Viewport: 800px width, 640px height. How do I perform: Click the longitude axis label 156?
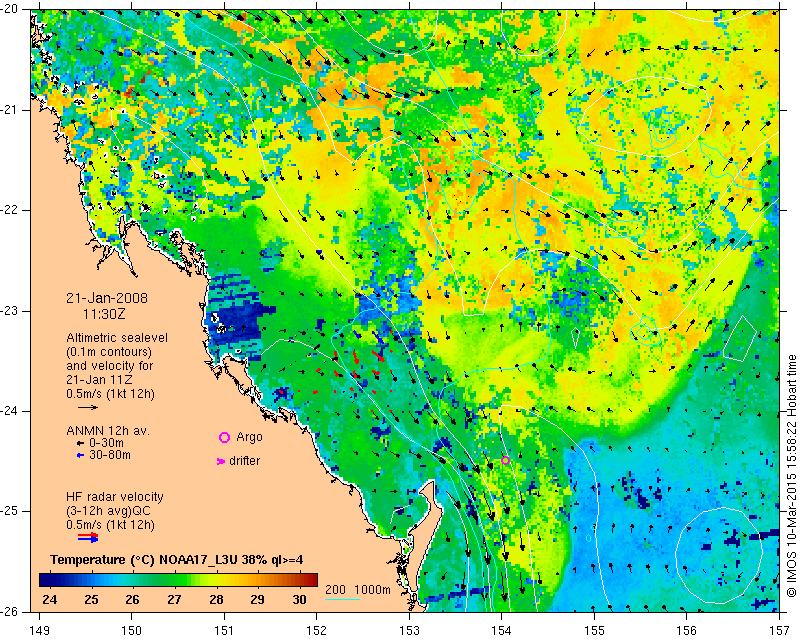click(687, 630)
